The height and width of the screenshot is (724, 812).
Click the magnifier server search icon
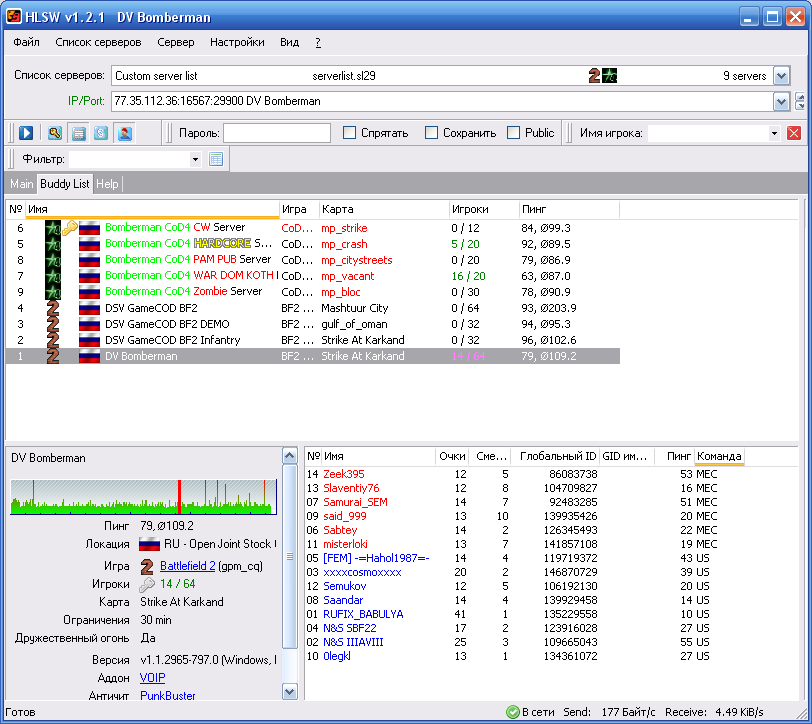coord(55,133)
